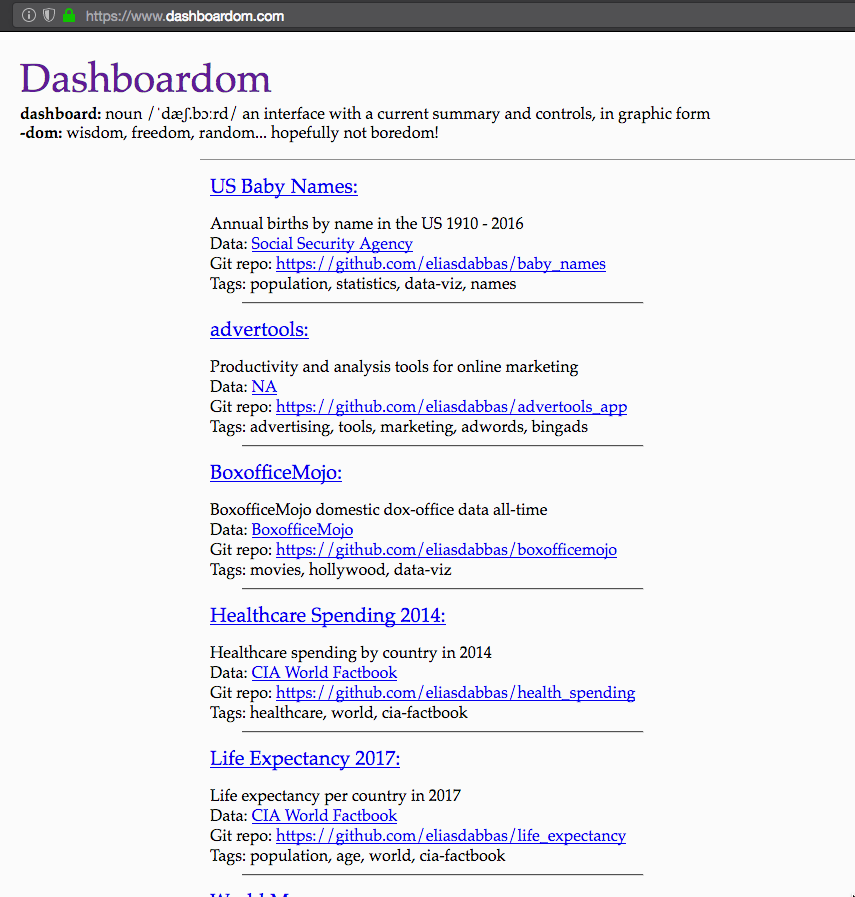The image size is (855, 897).
Task: Click 'Productivity and analysis tools for online marketing' text
Action: point(394,366)
